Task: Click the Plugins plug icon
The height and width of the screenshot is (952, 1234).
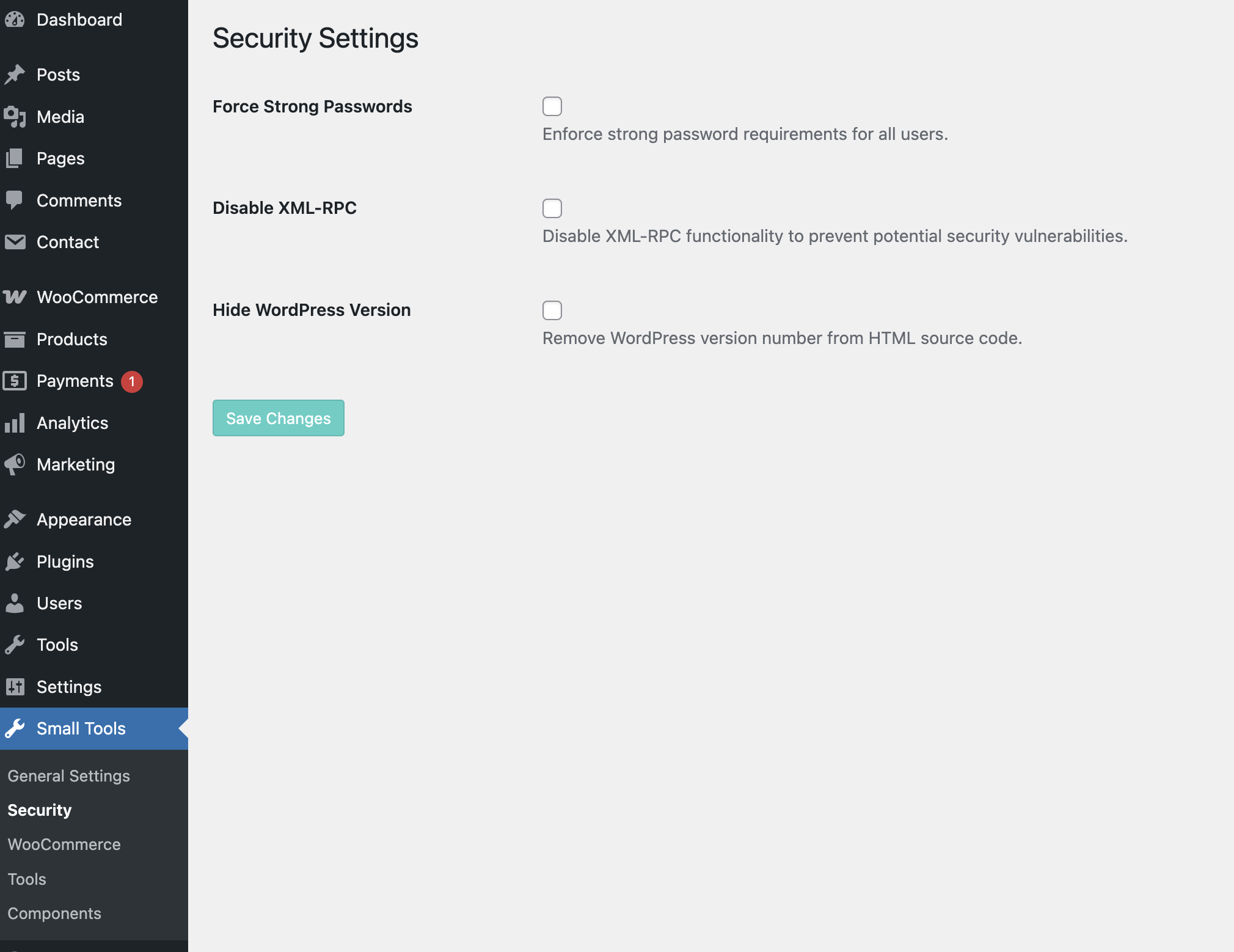Action: click(15, 562)
